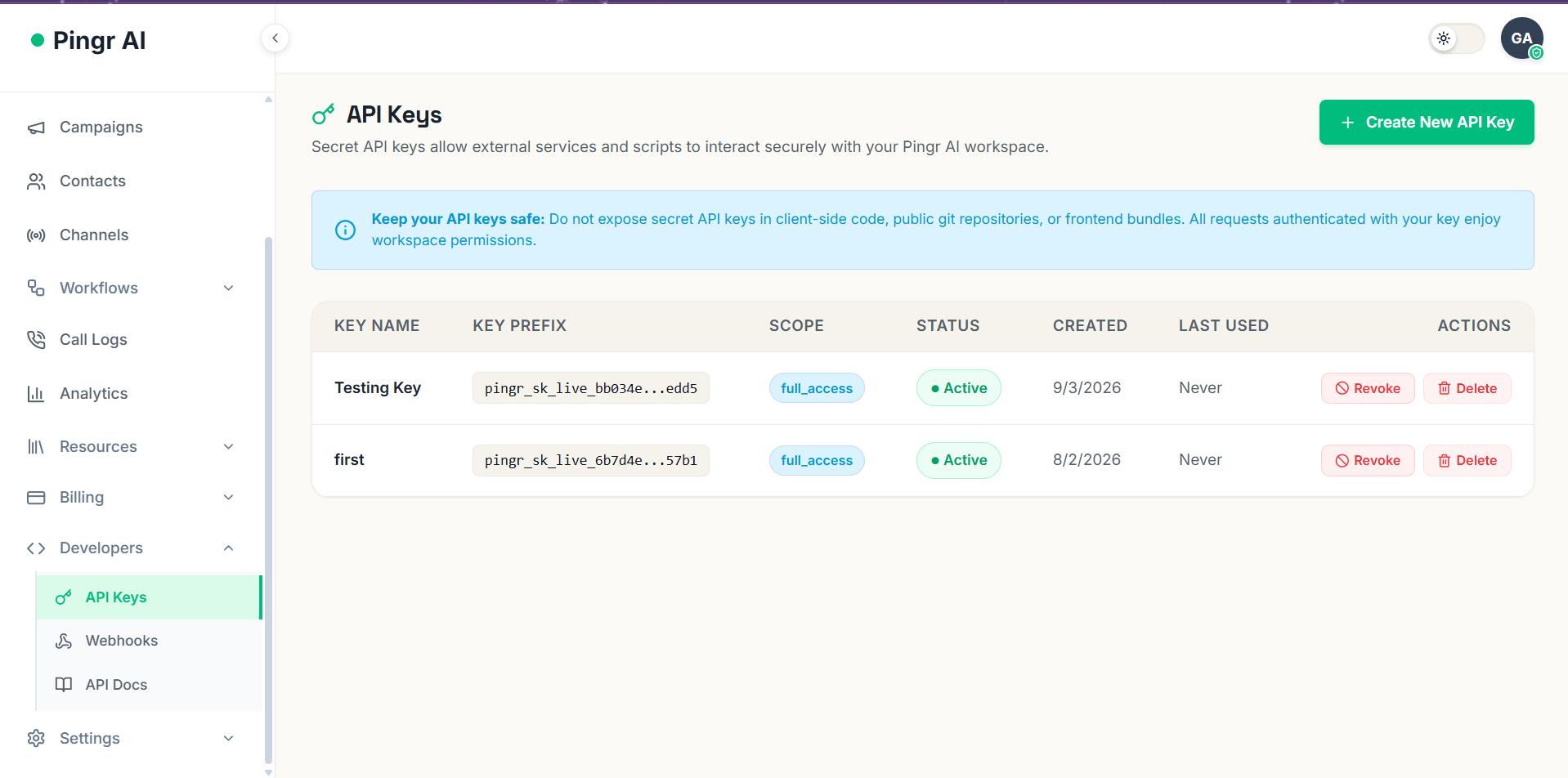Click the SCOPE column header
The height and width of the screenshot is (778, 1568).
pos(796,326)
